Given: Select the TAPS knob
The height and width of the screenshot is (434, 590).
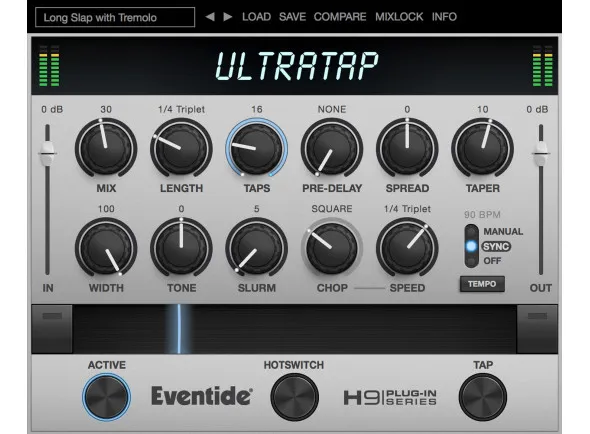Looking at the screenshot, I should (257, 148).
